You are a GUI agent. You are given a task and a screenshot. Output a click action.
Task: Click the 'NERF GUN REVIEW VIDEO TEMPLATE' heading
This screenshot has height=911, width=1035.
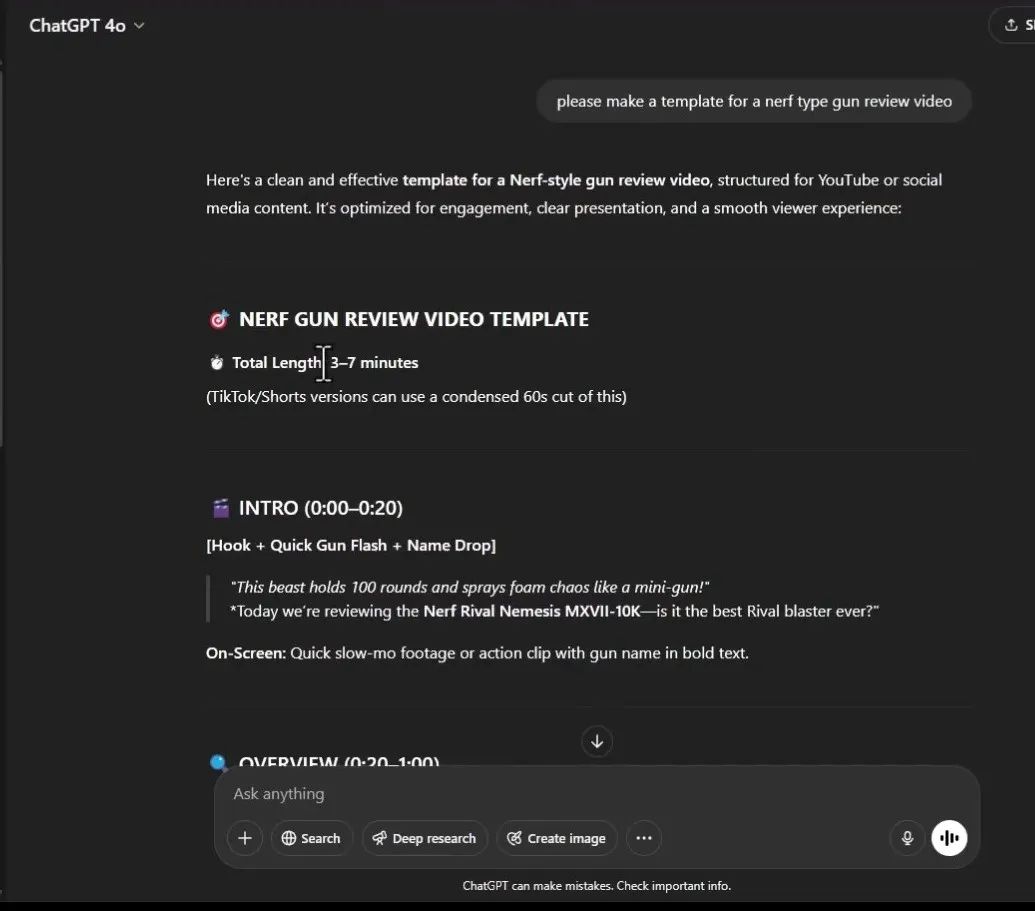[413, 320]
